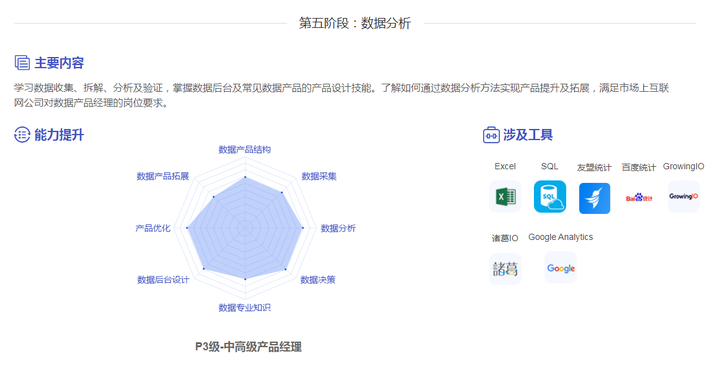Click the Excel text label
The image size is (720, 372).
(505, 166)
